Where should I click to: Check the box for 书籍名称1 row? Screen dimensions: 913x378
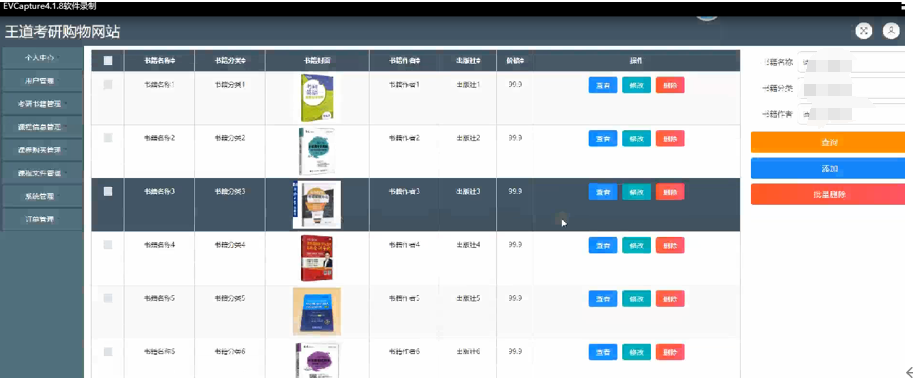108,84
